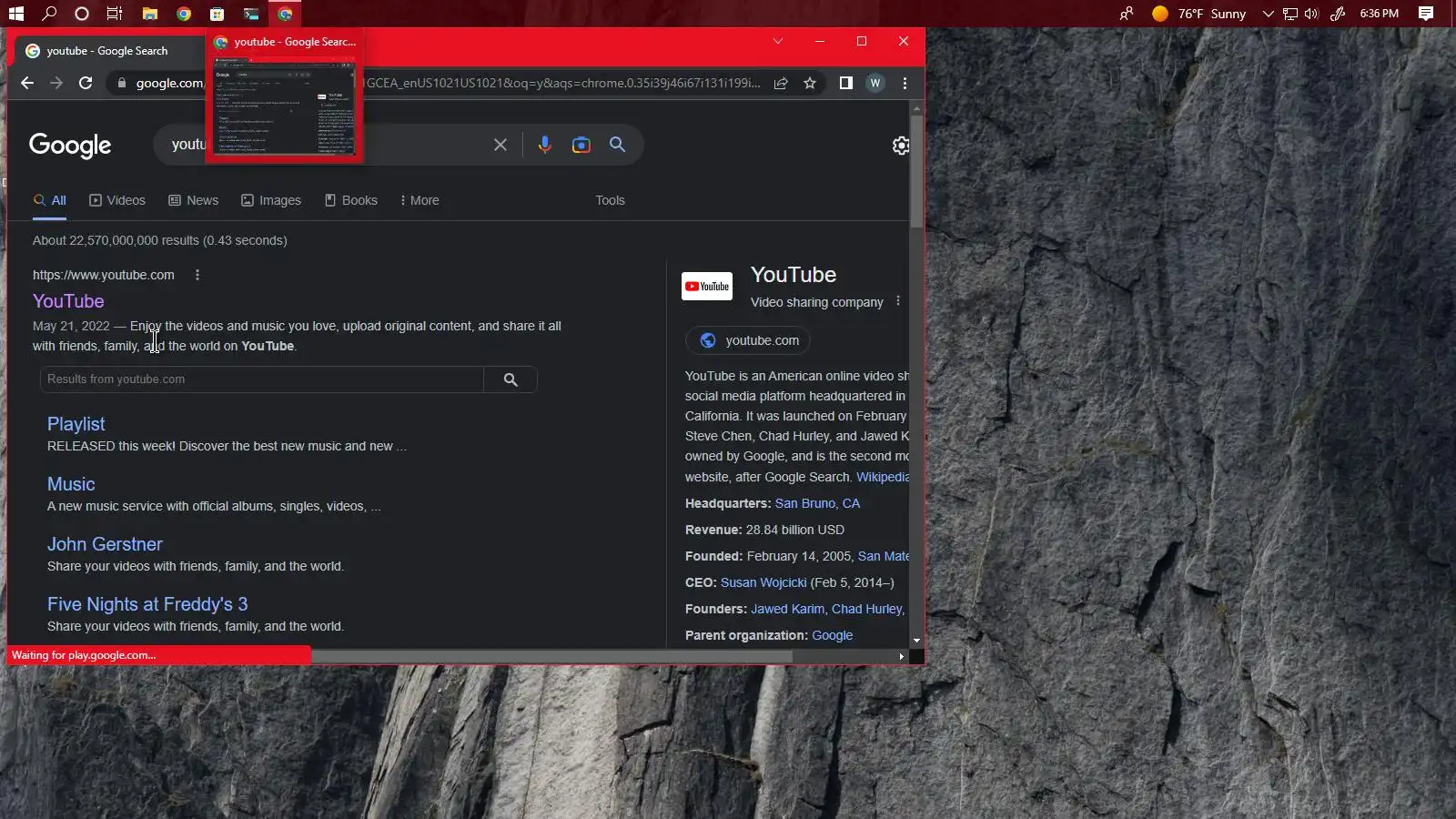Open the Windows Start menu
The image size is (1456, 819).
click(x=16, y=14)
